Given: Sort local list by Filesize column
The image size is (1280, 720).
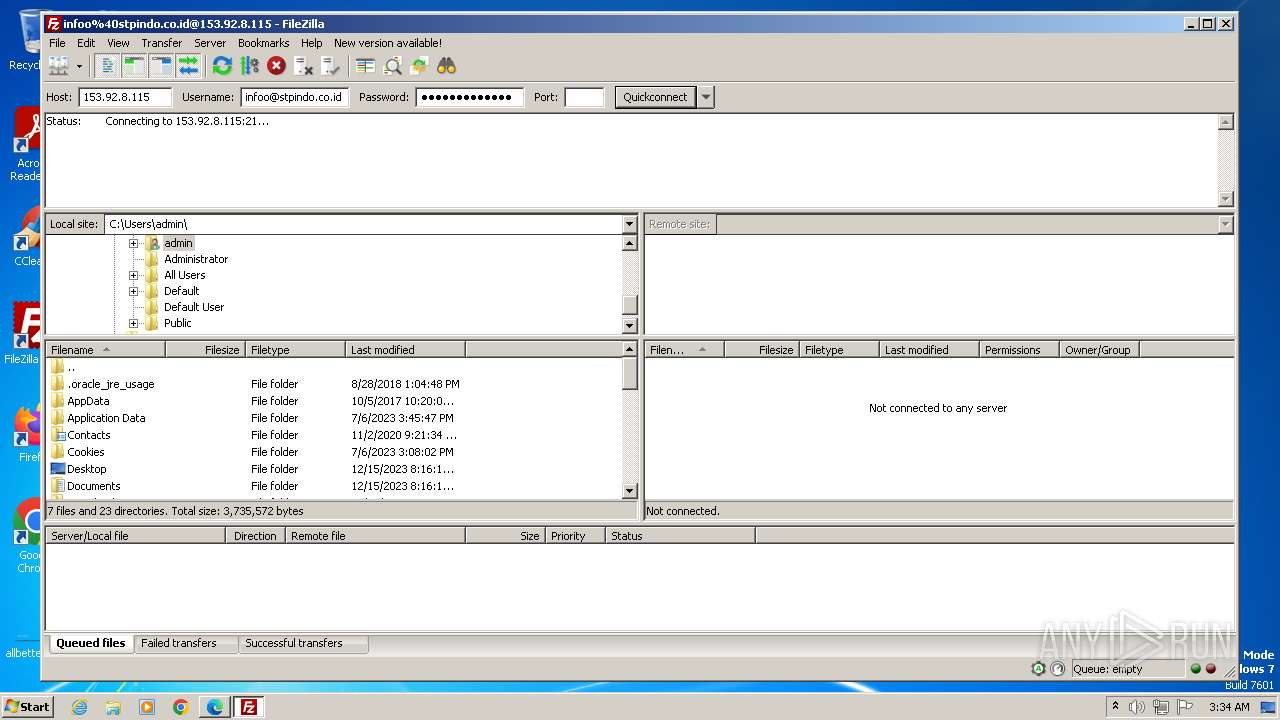Looking at the screenshot, I should (x=205, y=350).
